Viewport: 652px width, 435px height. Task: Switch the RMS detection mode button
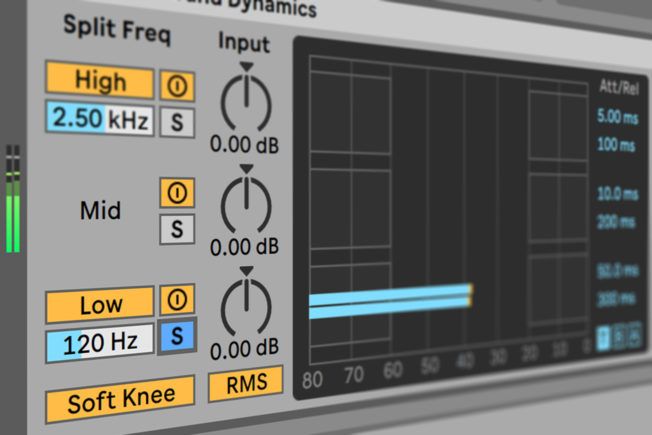click(244, 384)
